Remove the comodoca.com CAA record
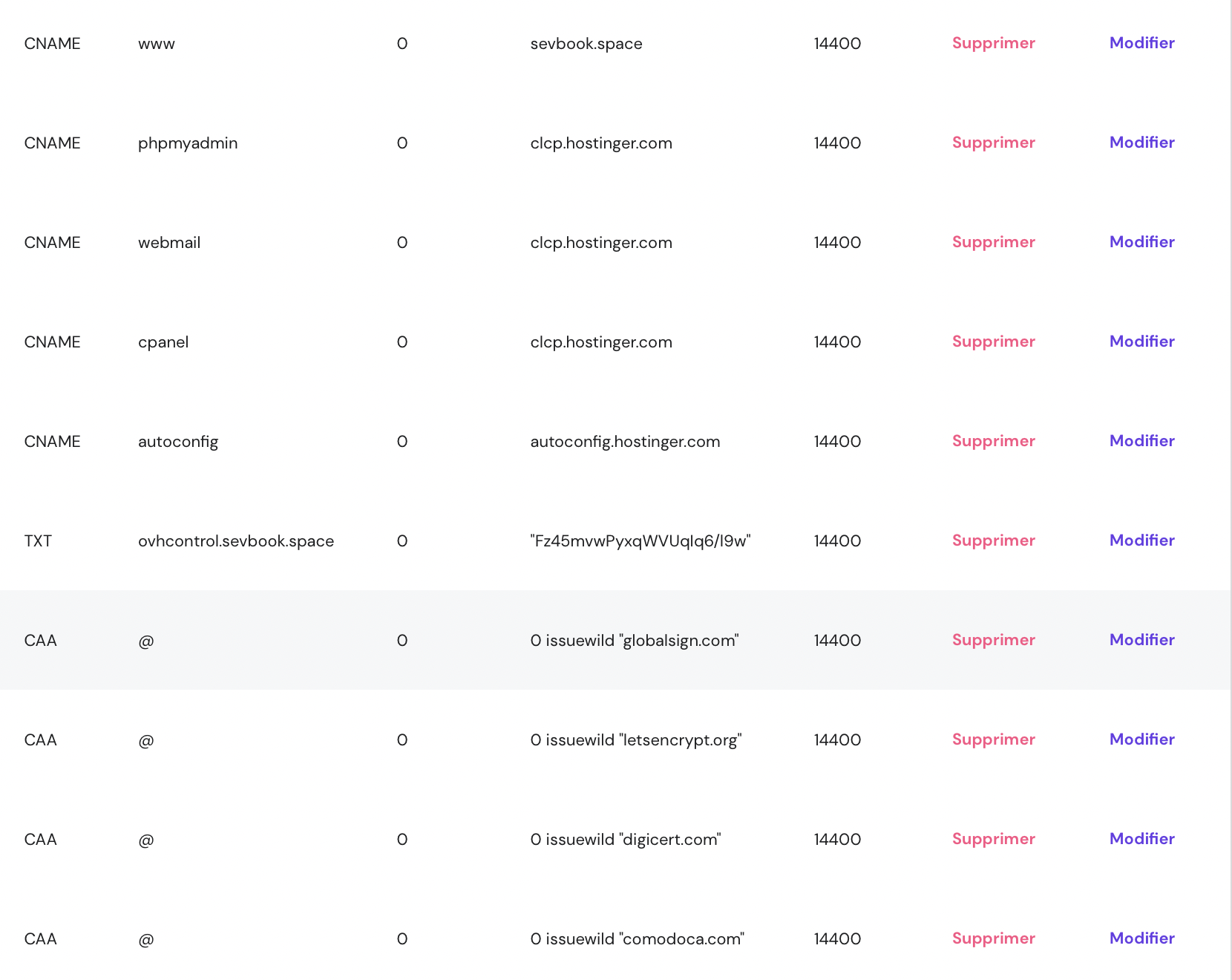 click(x=993, y=938)
